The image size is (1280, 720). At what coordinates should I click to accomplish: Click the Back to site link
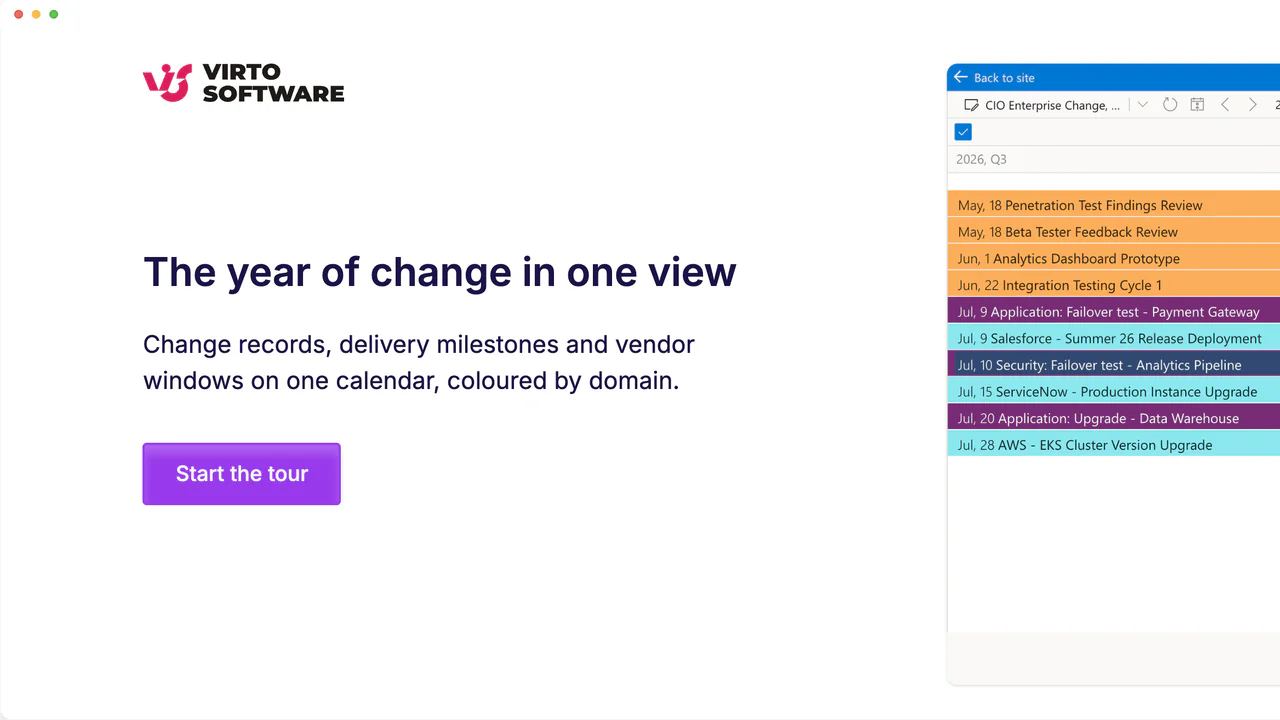point(1004,78)
